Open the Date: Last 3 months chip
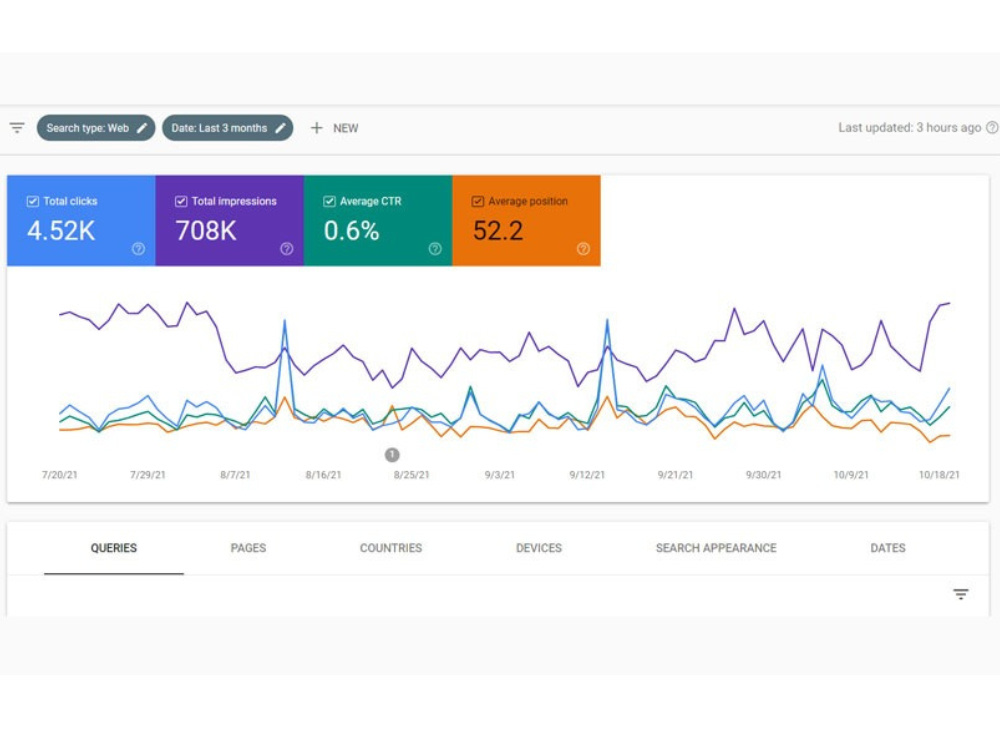 pyautogui.click(x=228, y=128)
